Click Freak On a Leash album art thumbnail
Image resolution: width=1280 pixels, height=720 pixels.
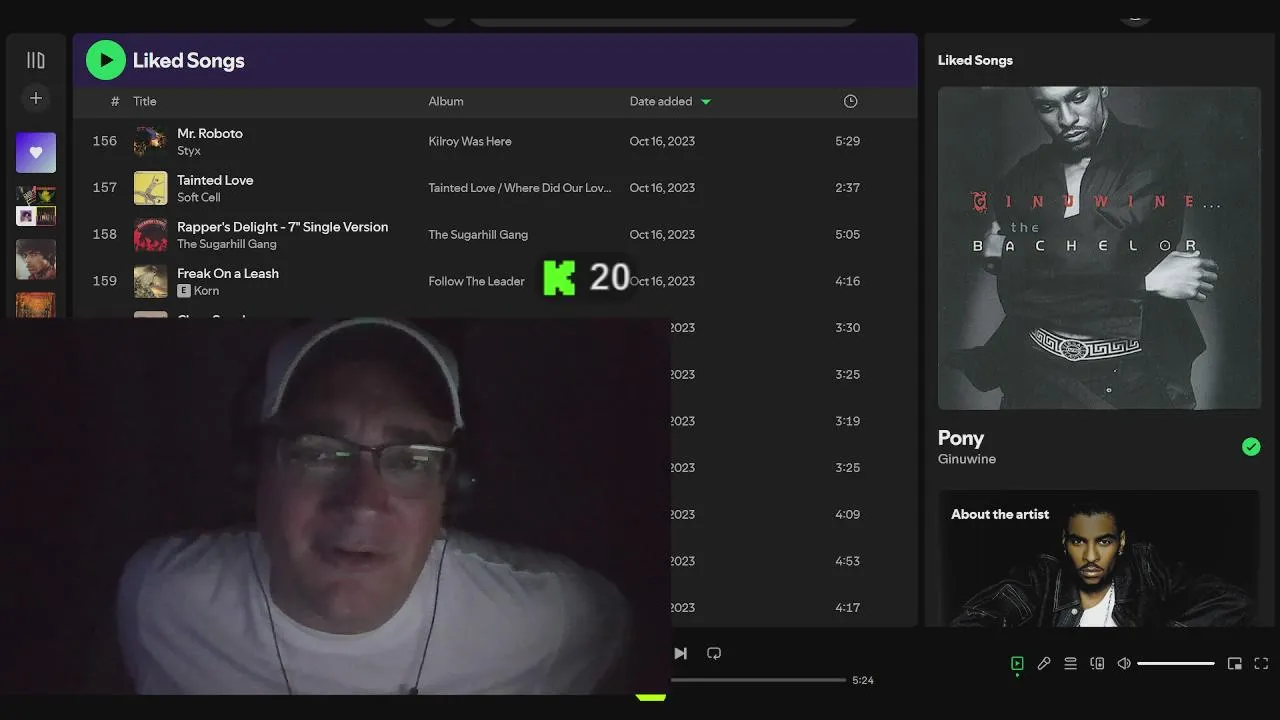pyautogui.click(x=151, y=281)
